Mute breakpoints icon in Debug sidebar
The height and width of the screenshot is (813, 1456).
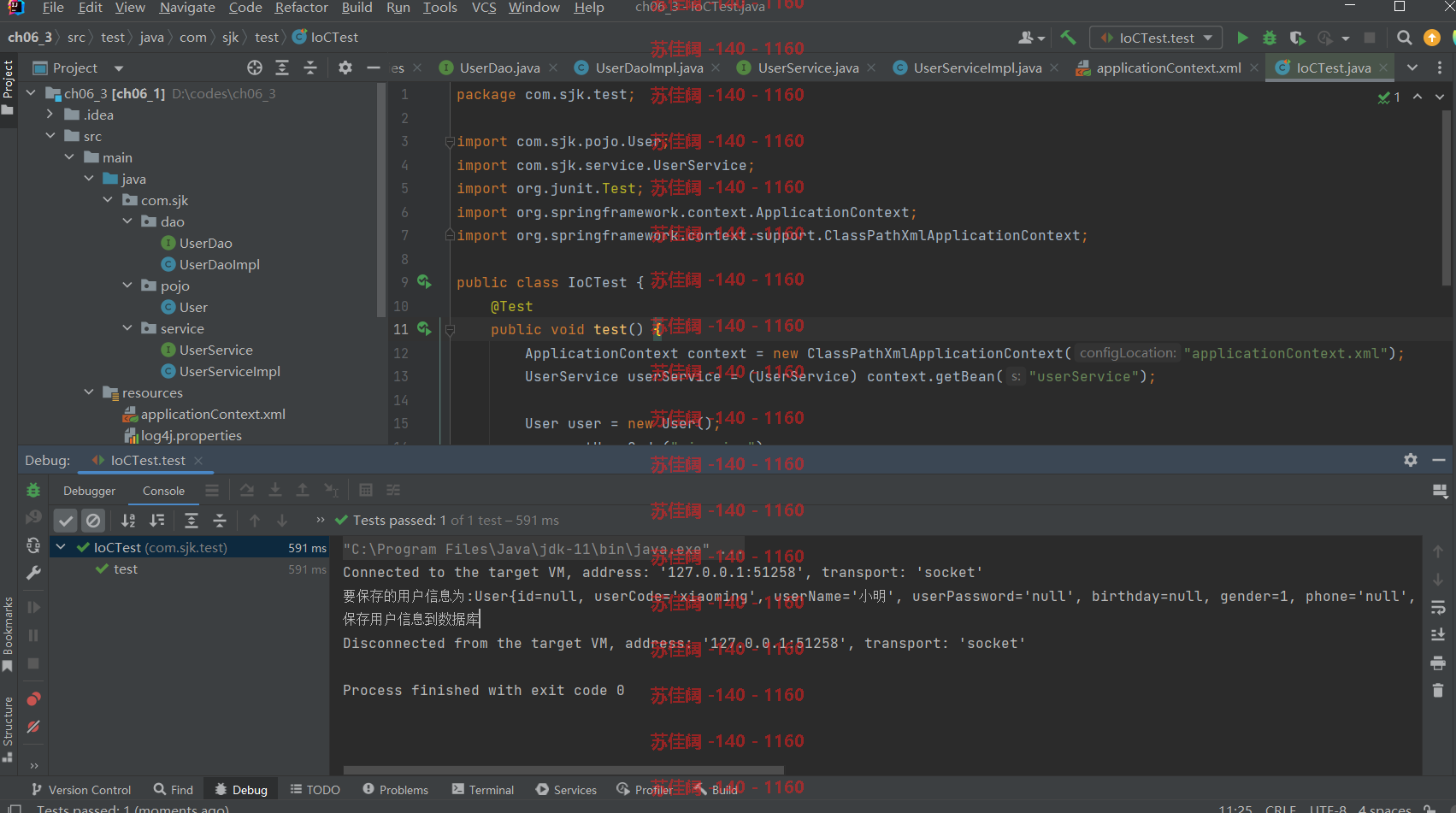click(33, 727)
